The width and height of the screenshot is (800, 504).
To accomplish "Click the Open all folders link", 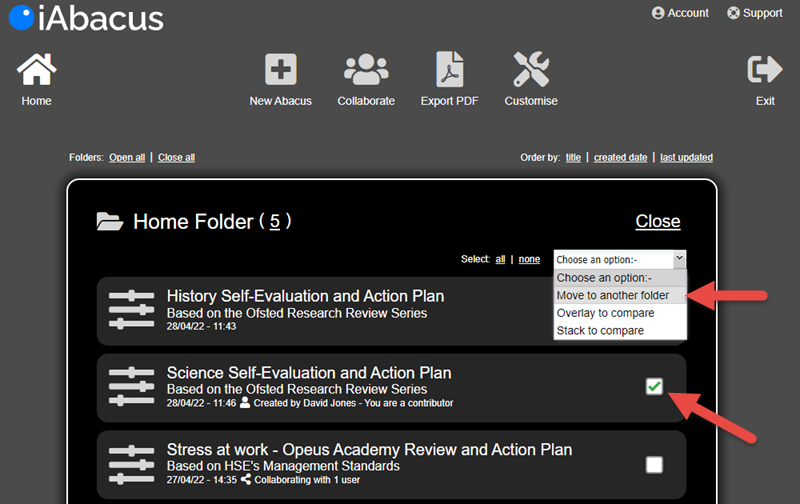I will [x=127, y=157].
